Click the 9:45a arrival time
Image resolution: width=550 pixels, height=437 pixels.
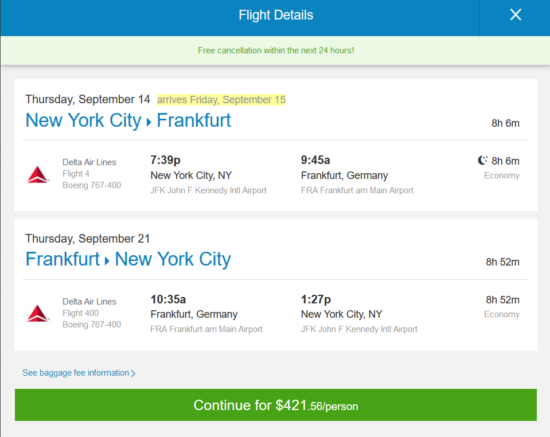(x=315, y=160)
